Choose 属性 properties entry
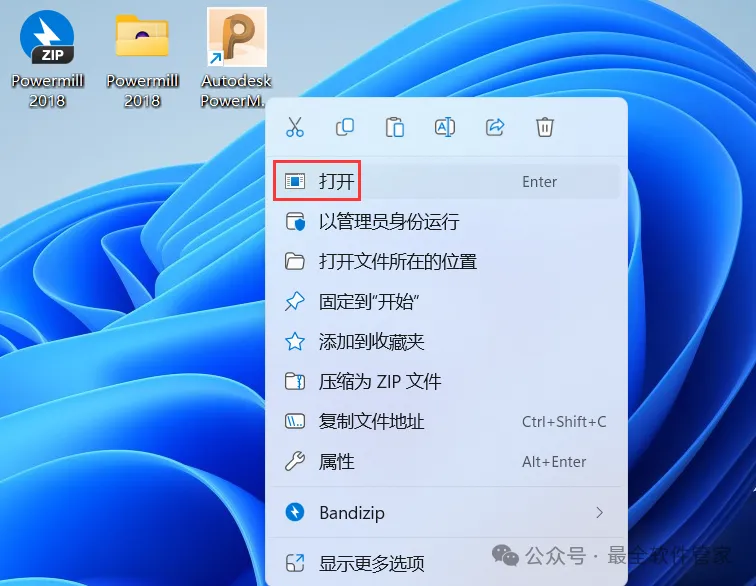This screenshot has width=756, height=586. [x=446, y=462]
